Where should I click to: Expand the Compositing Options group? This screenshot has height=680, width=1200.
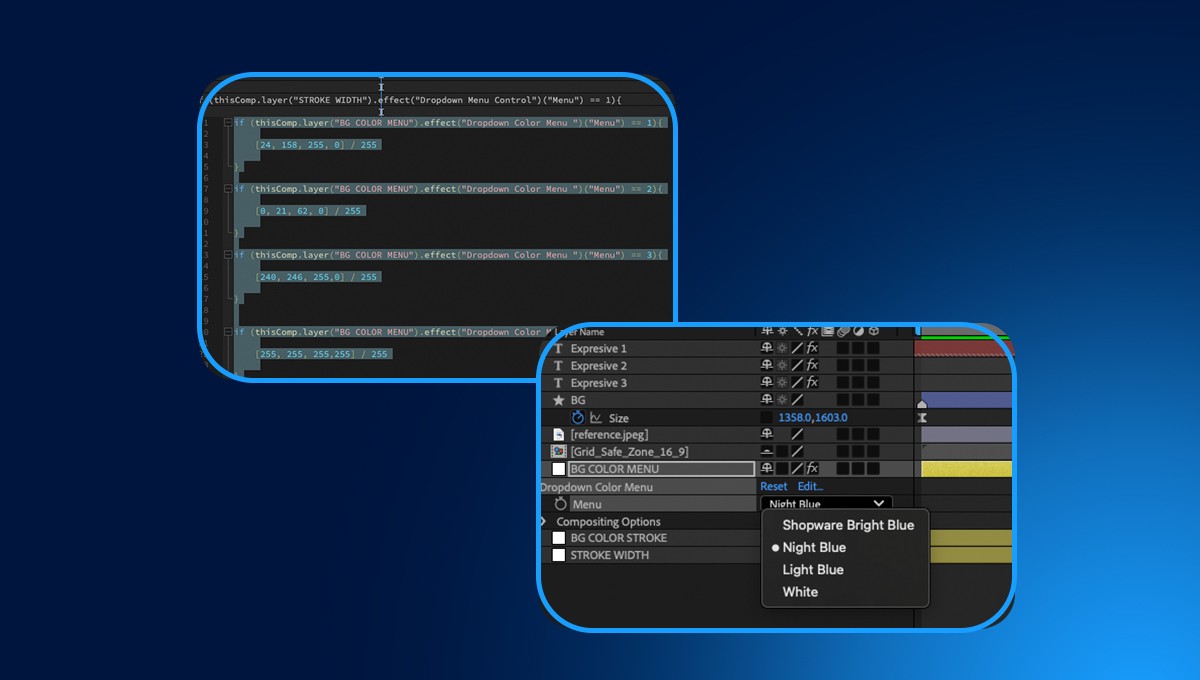pos(543,522)
